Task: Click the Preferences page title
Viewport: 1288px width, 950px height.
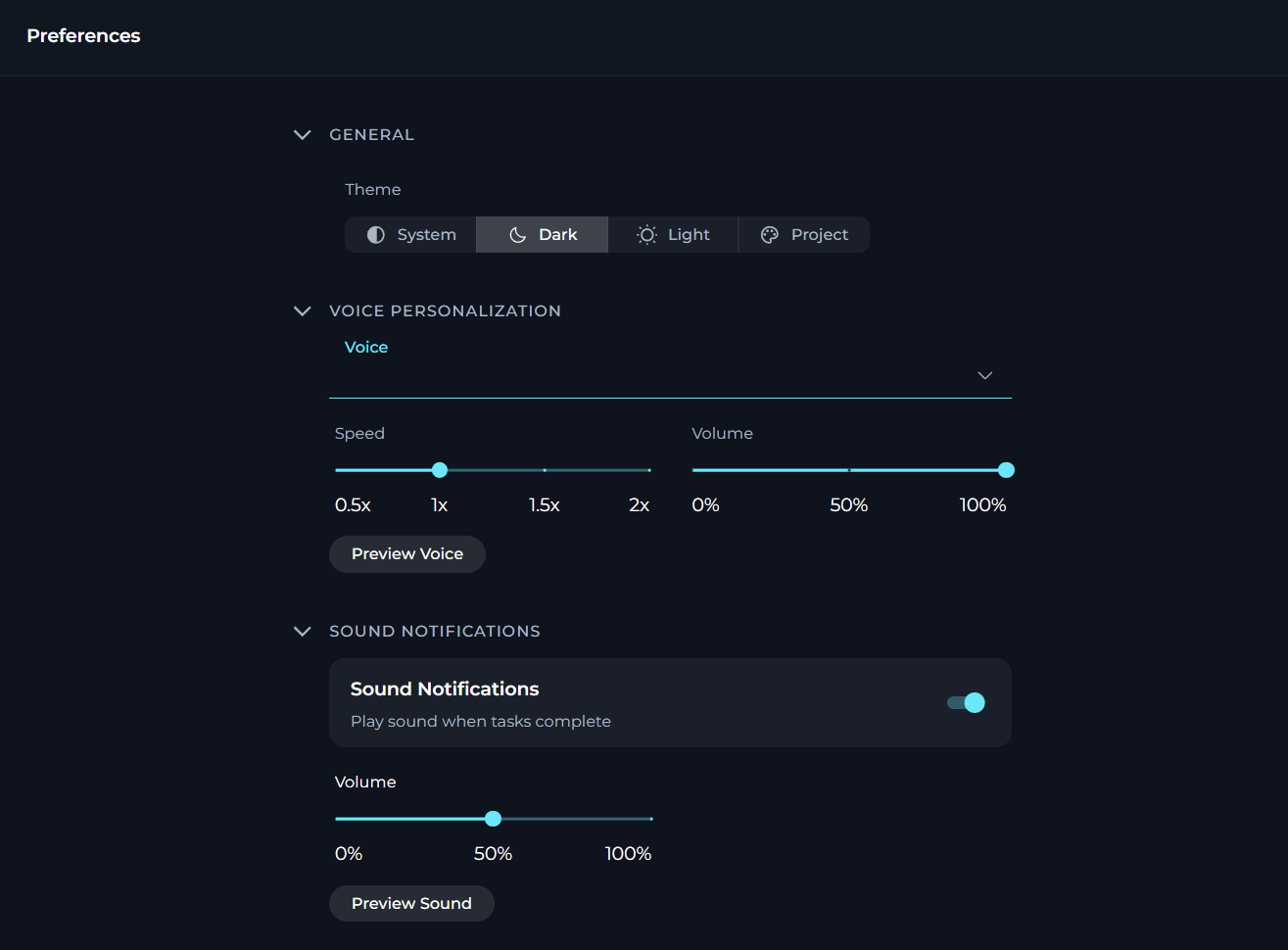Action: (83, 36)
